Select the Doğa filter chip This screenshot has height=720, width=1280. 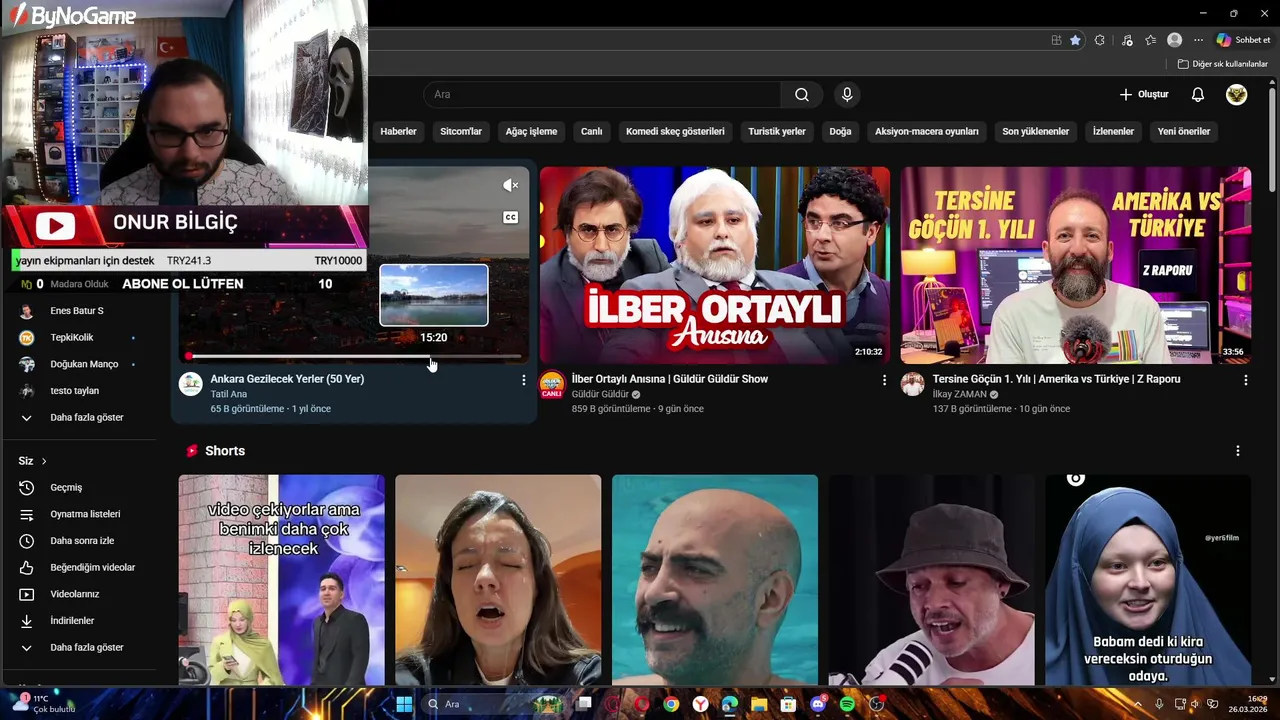tap(840, 131)
